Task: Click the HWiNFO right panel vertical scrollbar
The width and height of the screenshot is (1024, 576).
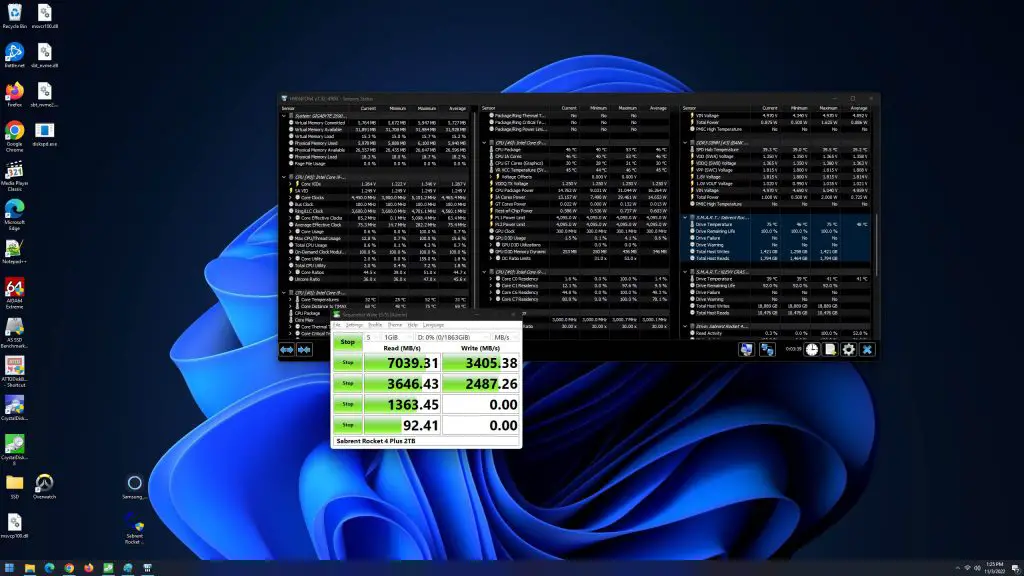Action: click(x=876, y=245)
